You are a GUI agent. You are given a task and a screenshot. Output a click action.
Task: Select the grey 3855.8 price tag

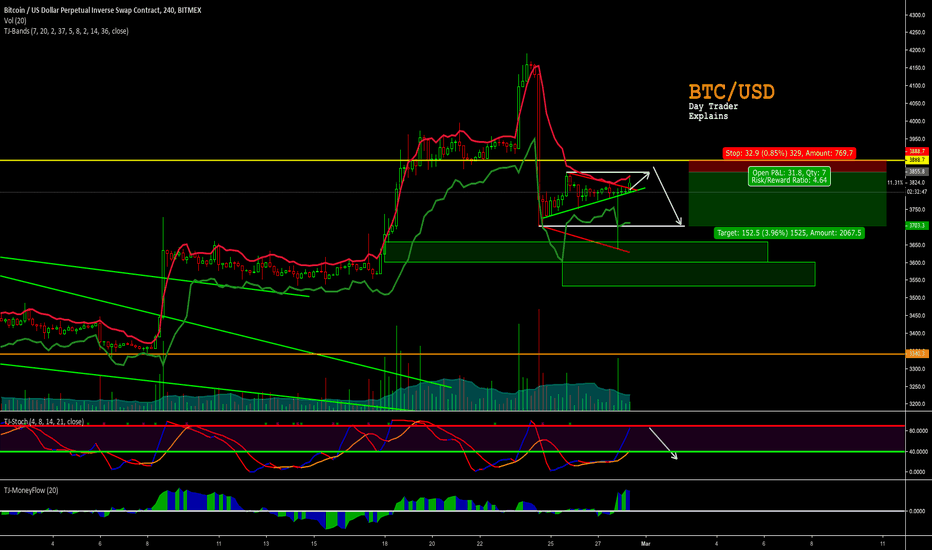[917, 171]
